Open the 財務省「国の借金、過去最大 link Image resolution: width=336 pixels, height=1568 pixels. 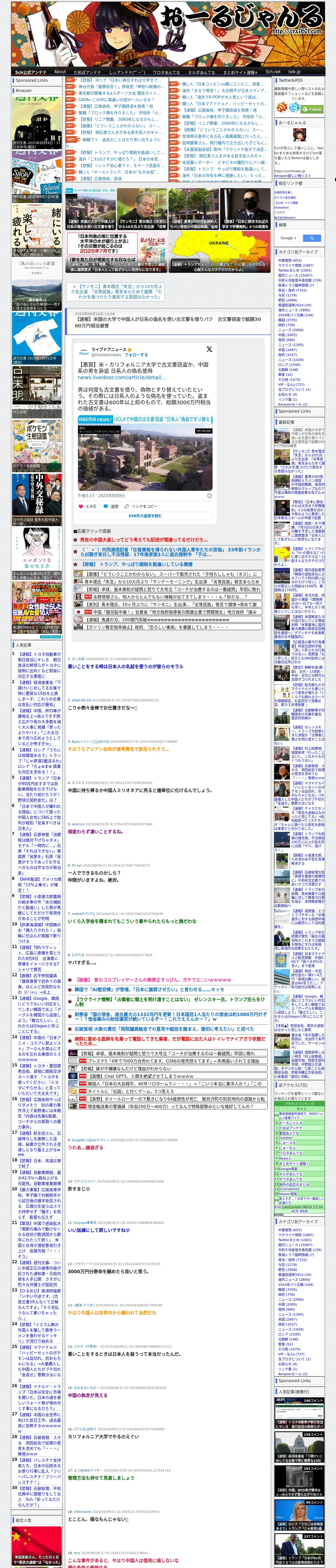coord(171,1017)
